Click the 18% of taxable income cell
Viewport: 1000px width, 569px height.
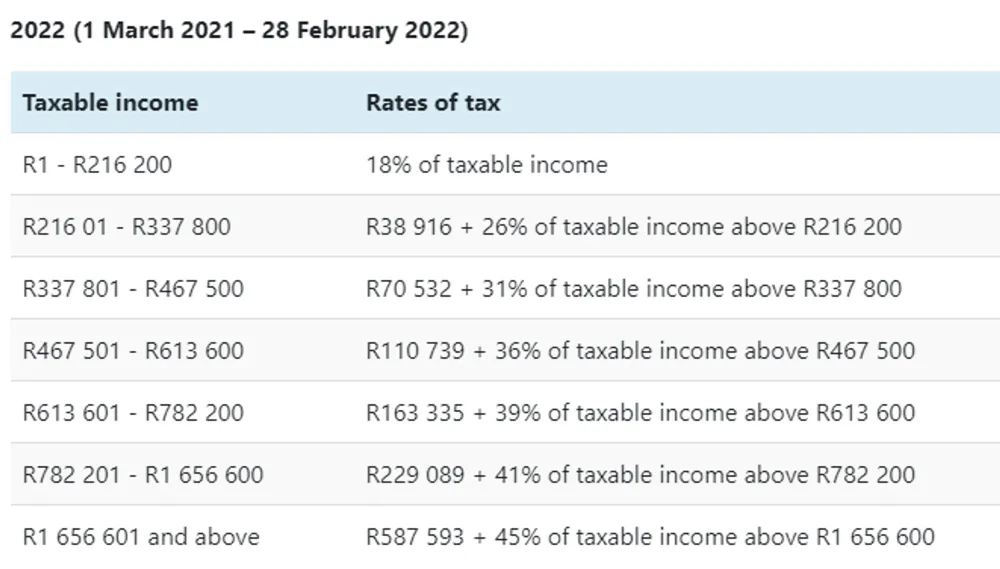pos(487,165)
